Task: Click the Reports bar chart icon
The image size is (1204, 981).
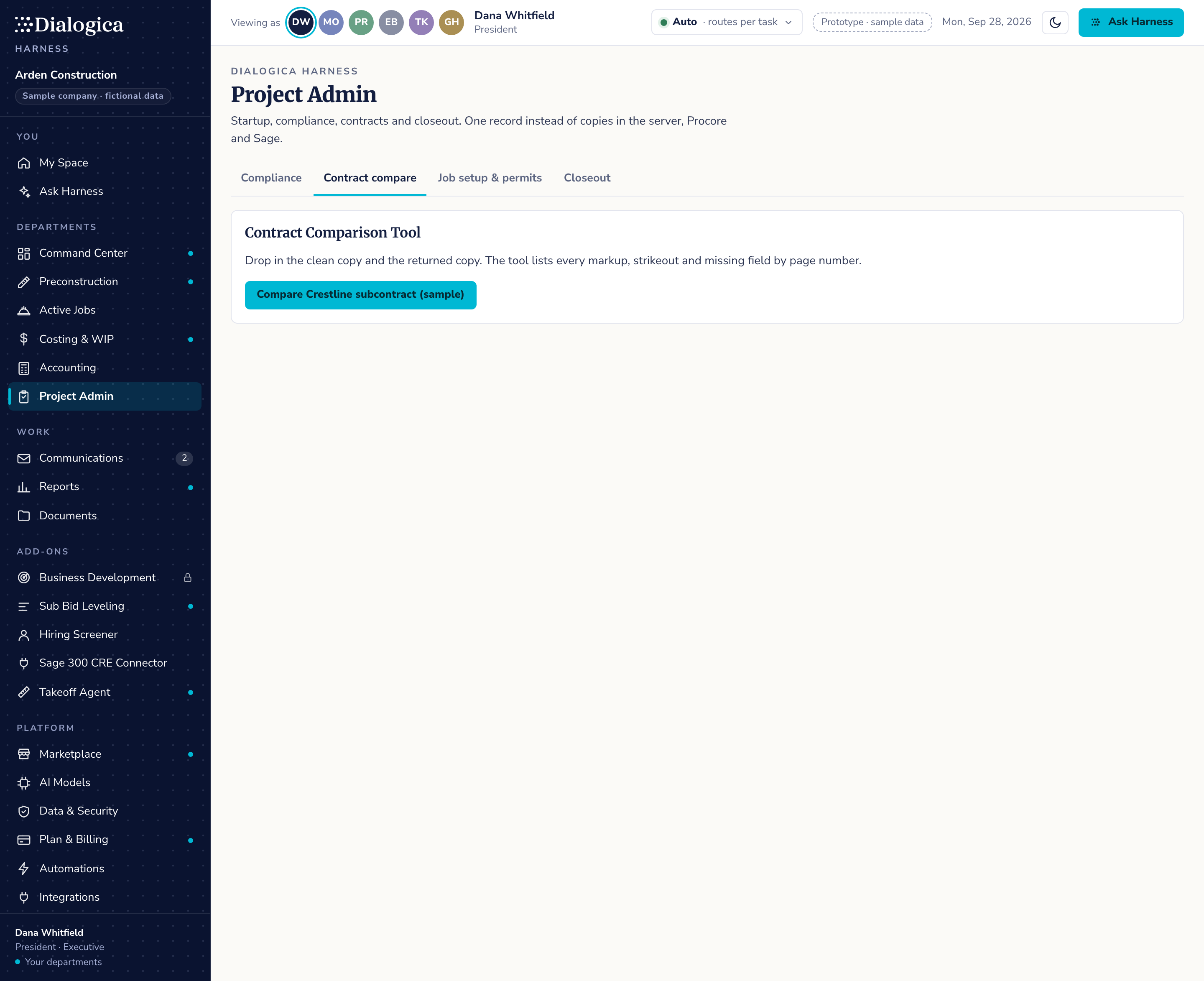Action: pyautogui.click(x=24, y=487)
